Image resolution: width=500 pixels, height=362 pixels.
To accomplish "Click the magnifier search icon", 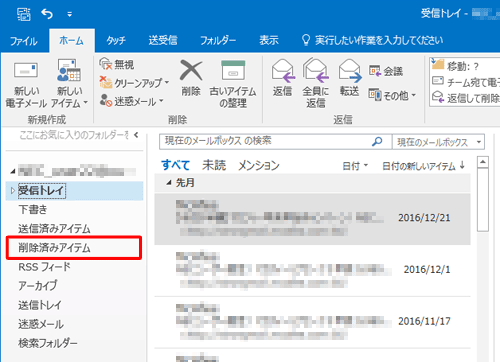I will (x=377, y=142).
